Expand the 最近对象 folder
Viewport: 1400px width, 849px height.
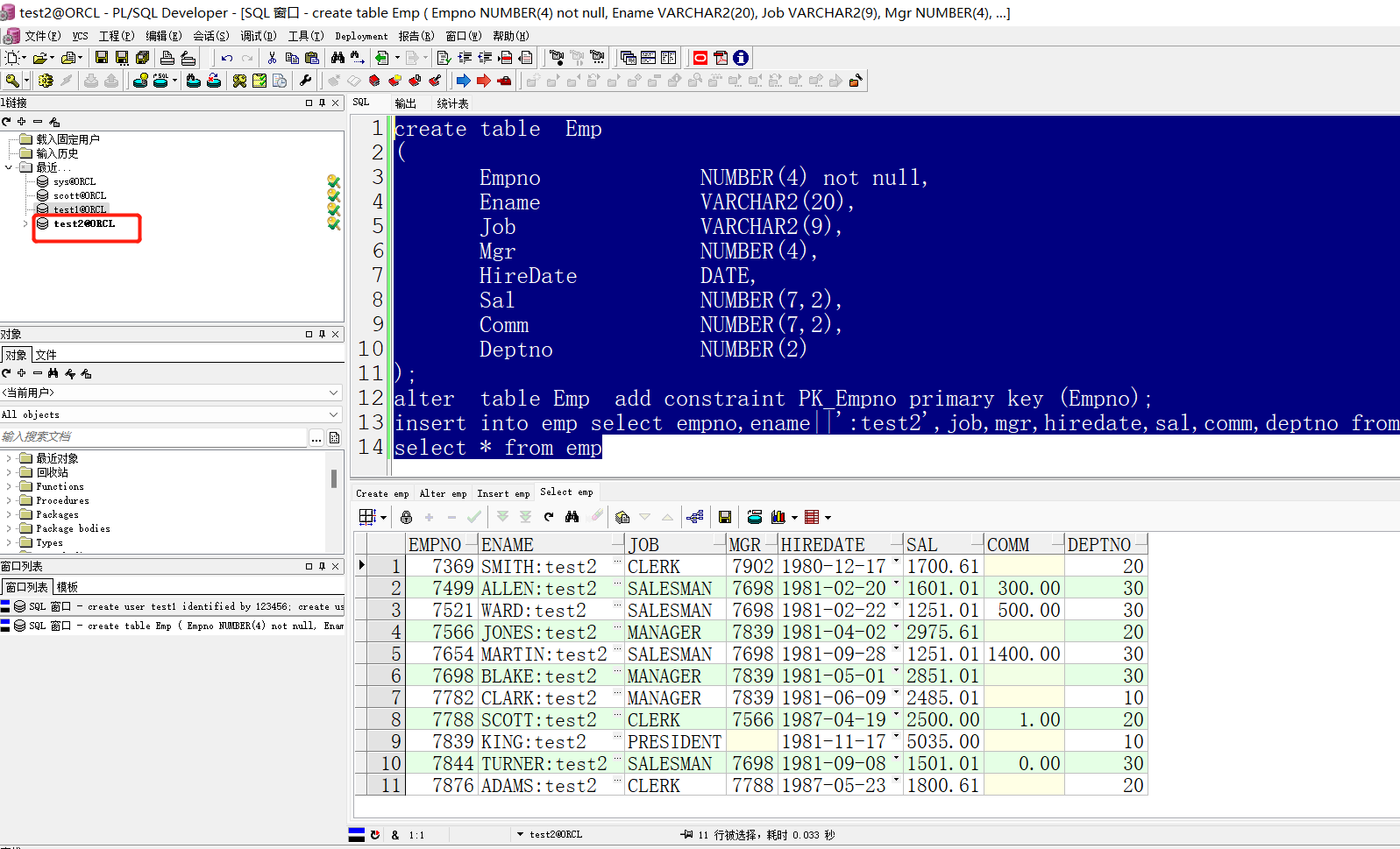(x=9, y=458)
